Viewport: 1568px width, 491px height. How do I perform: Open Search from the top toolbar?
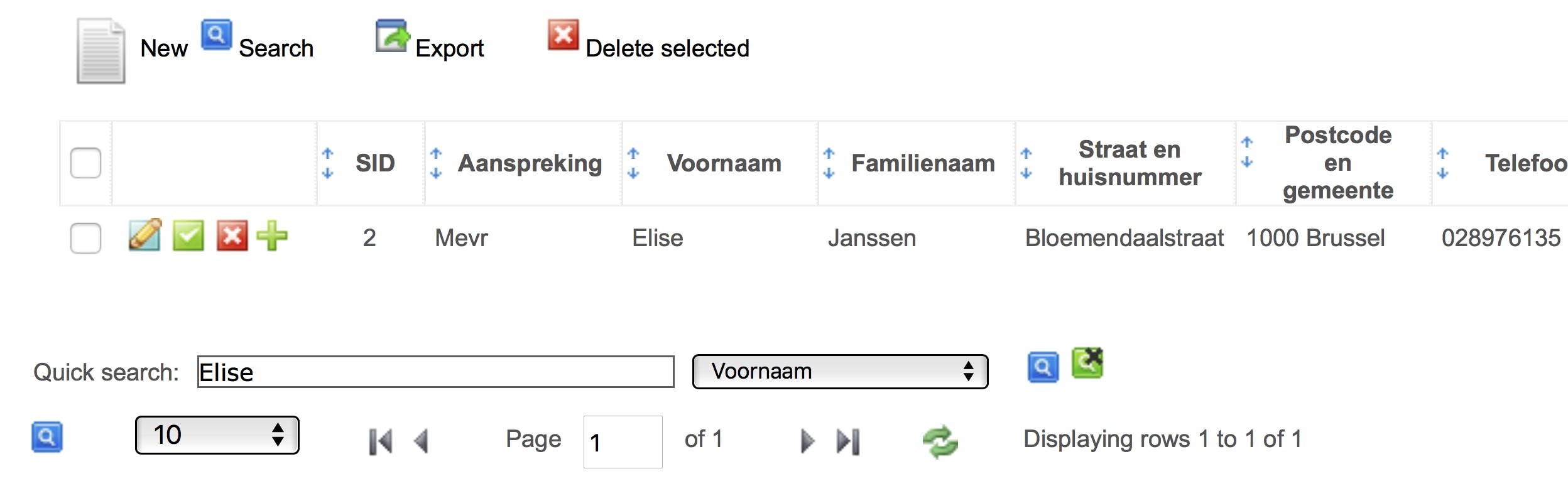pos(216,35)
